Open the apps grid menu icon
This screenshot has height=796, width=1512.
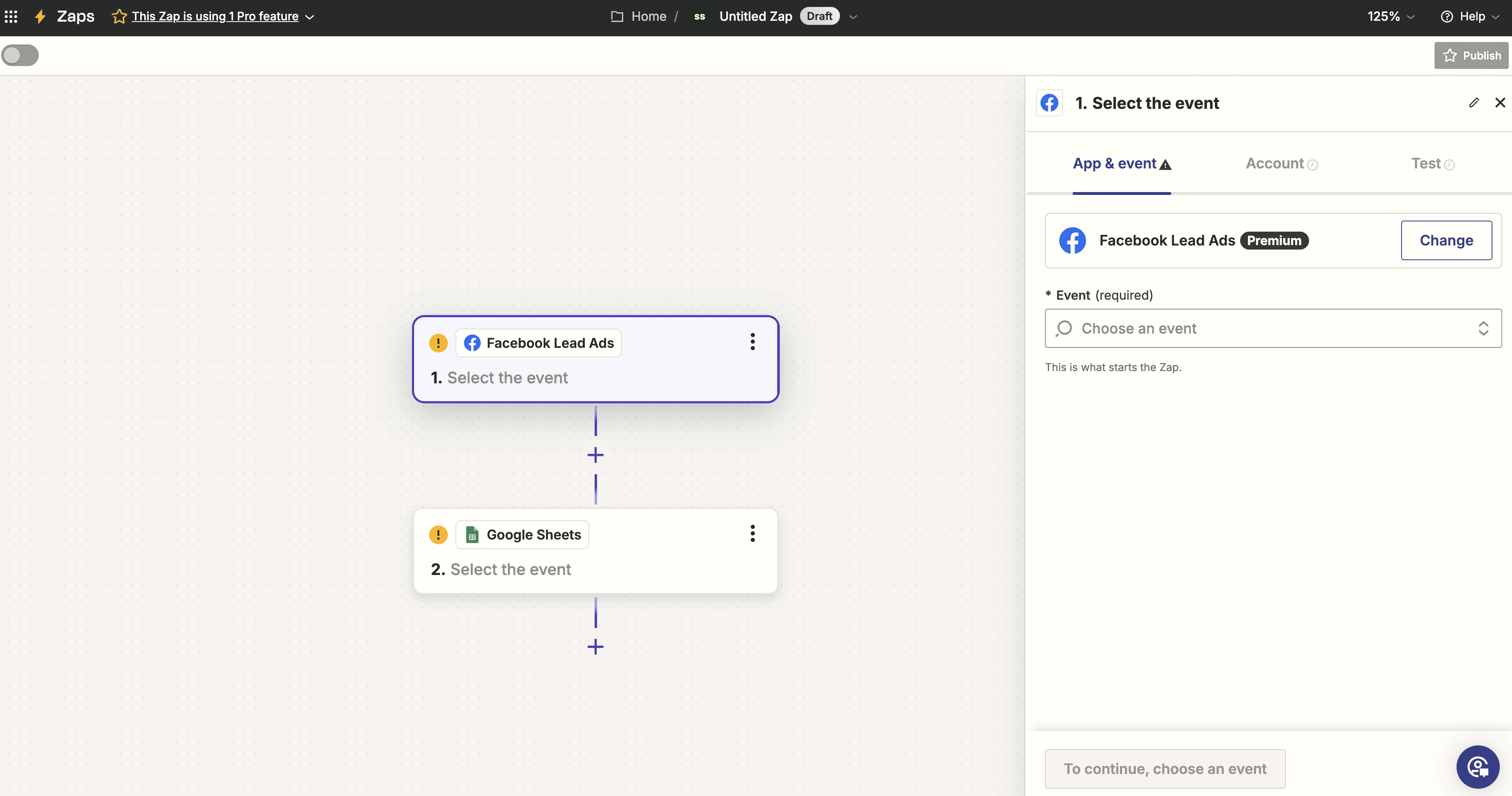tap(11, 16)
